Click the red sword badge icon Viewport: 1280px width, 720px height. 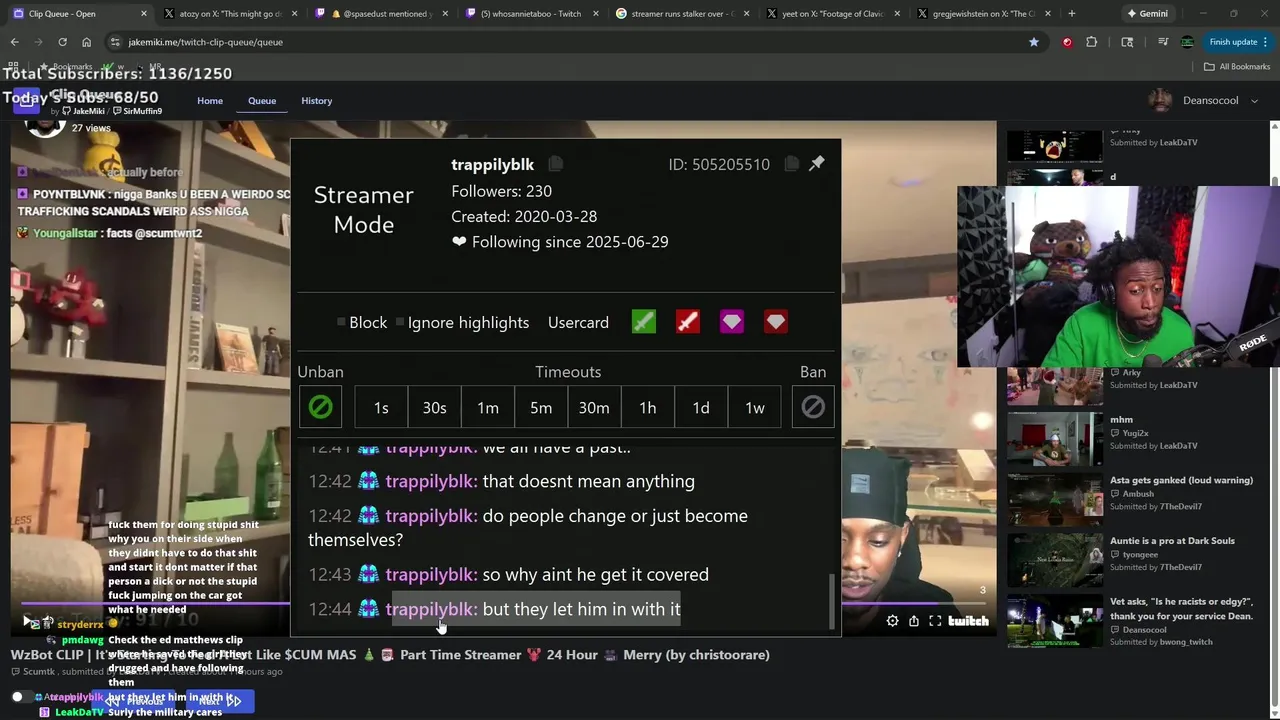[x=688, y=322]
